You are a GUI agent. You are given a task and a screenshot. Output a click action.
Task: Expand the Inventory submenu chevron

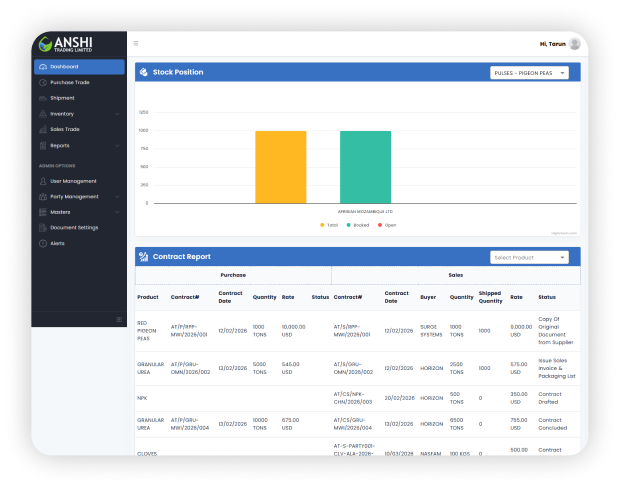point(117,114)
